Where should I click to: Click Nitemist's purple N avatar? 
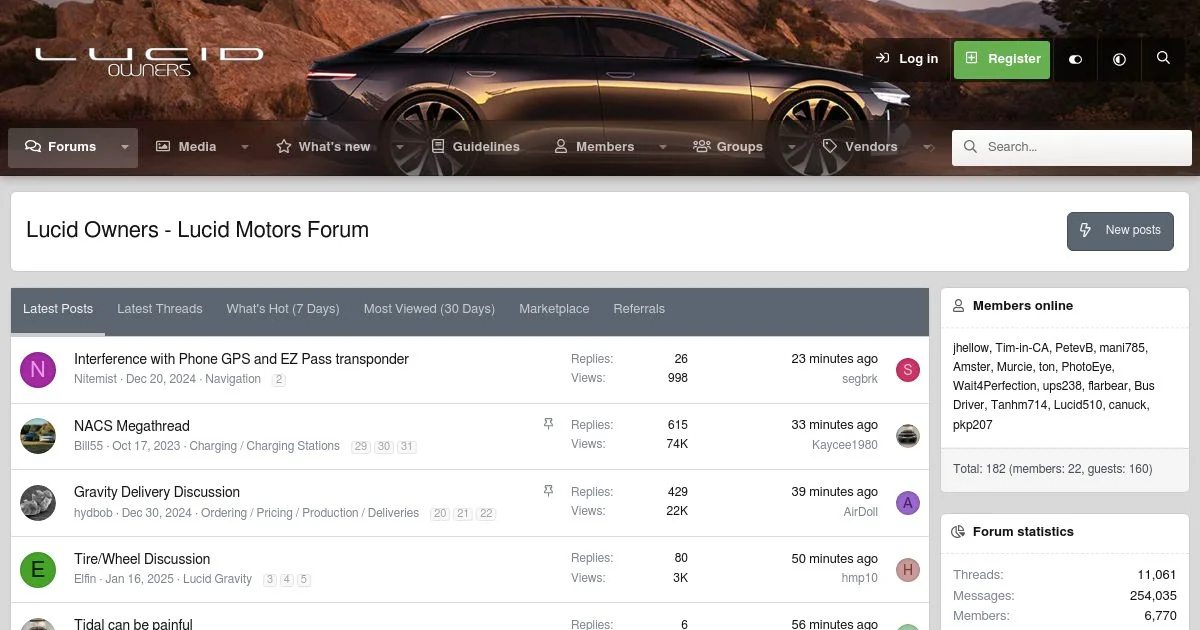point(38,370)
